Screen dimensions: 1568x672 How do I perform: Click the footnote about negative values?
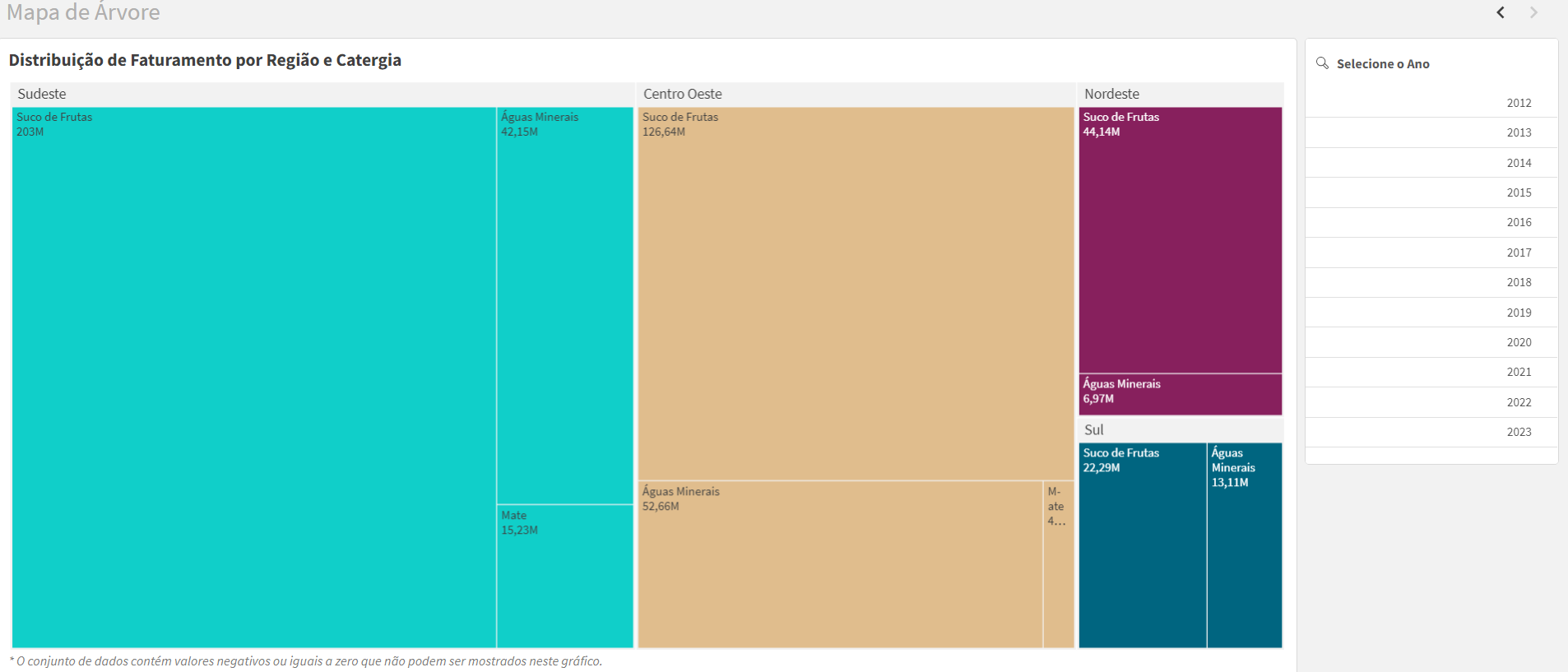(x=306, y=661)
